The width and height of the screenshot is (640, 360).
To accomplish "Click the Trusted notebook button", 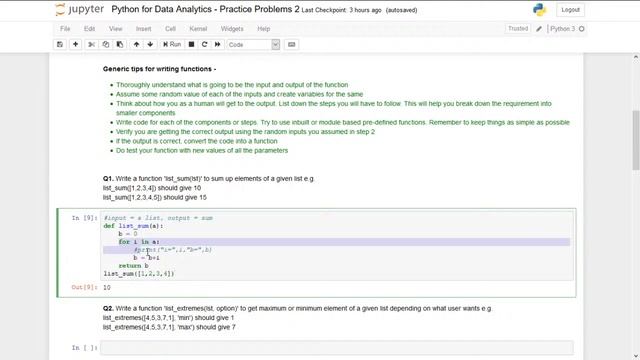I will (518, 29).
